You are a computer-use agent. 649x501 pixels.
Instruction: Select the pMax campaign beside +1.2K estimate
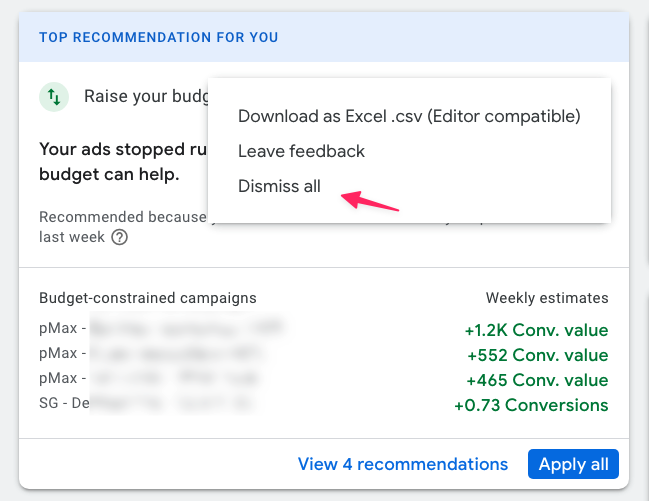161,328
